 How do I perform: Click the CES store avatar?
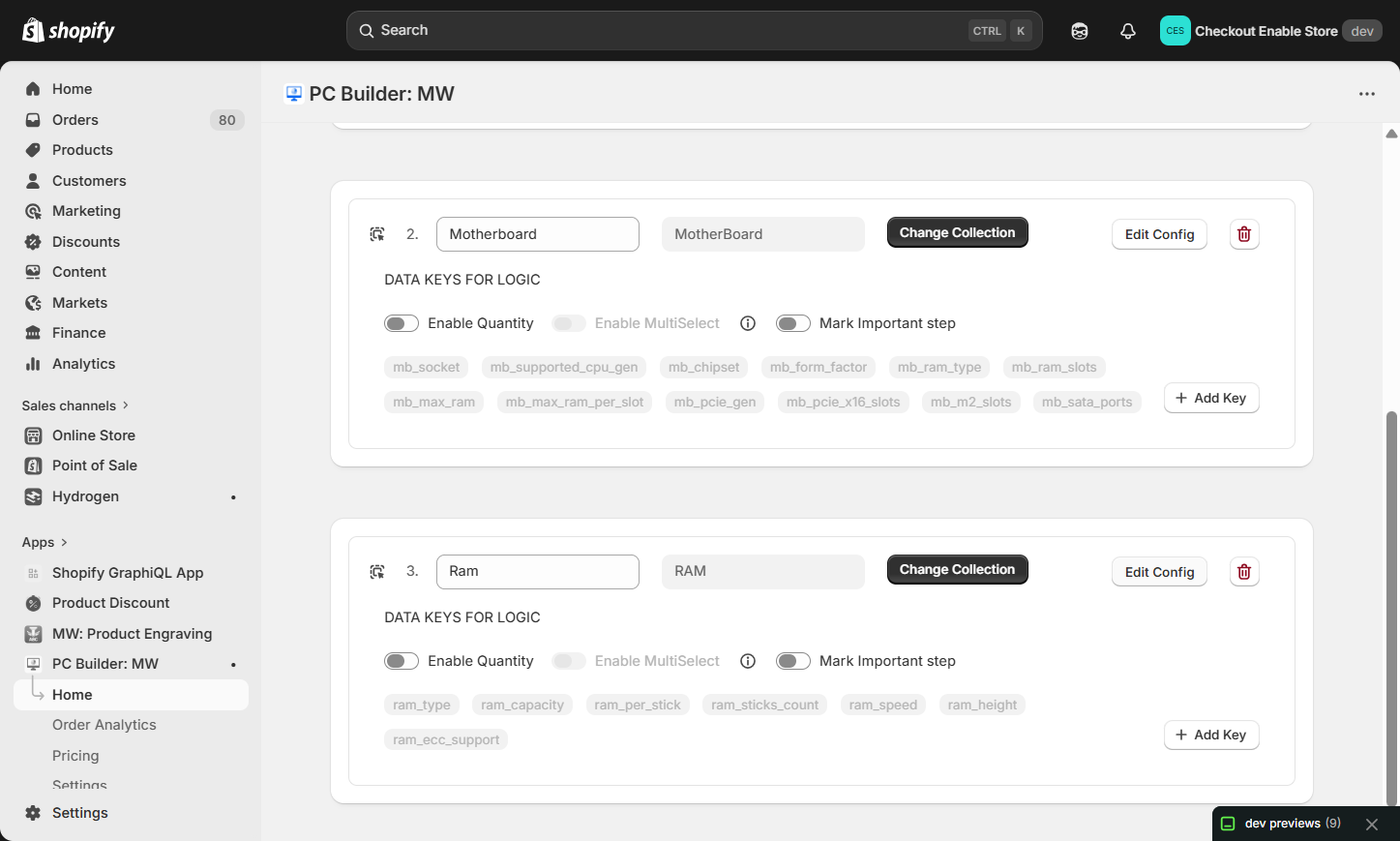(1176, 31)
